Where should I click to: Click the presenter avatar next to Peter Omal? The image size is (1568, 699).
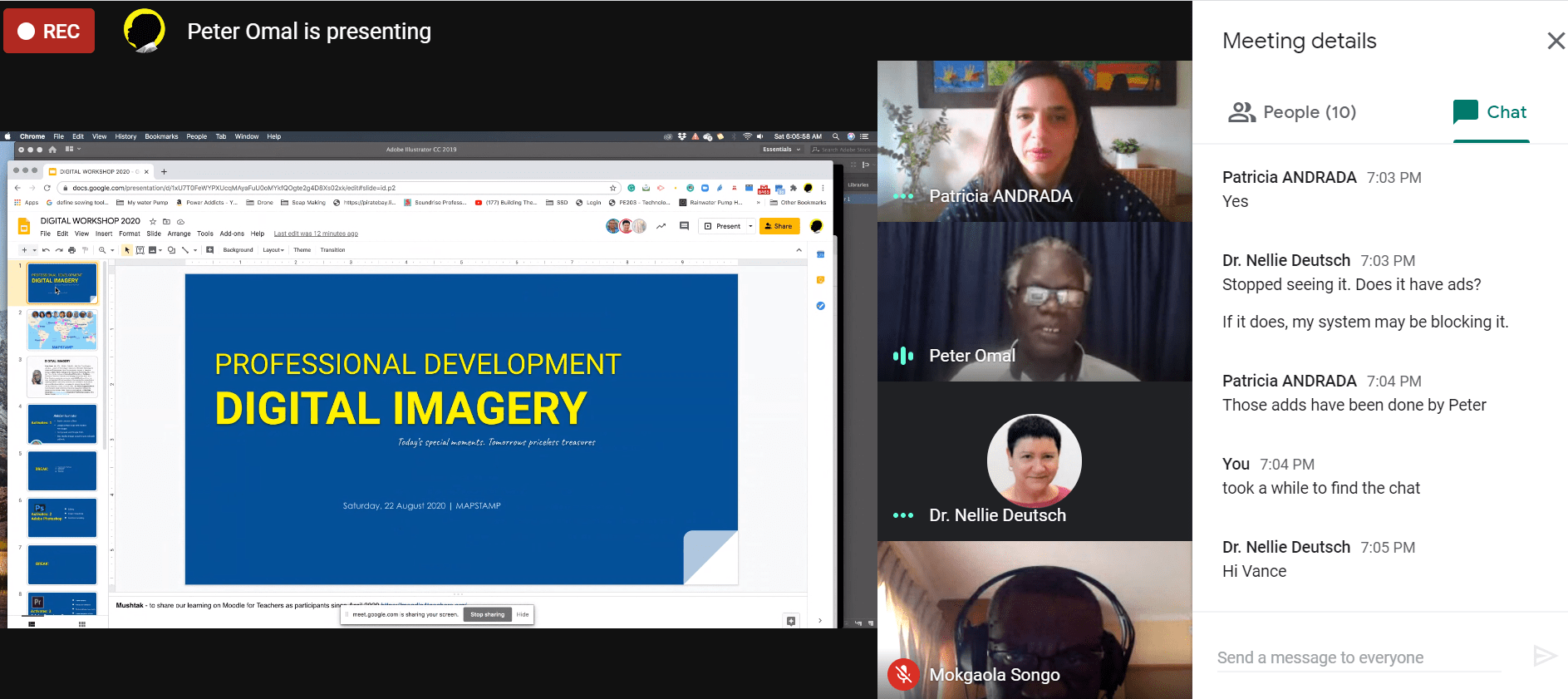pos(145,31)
